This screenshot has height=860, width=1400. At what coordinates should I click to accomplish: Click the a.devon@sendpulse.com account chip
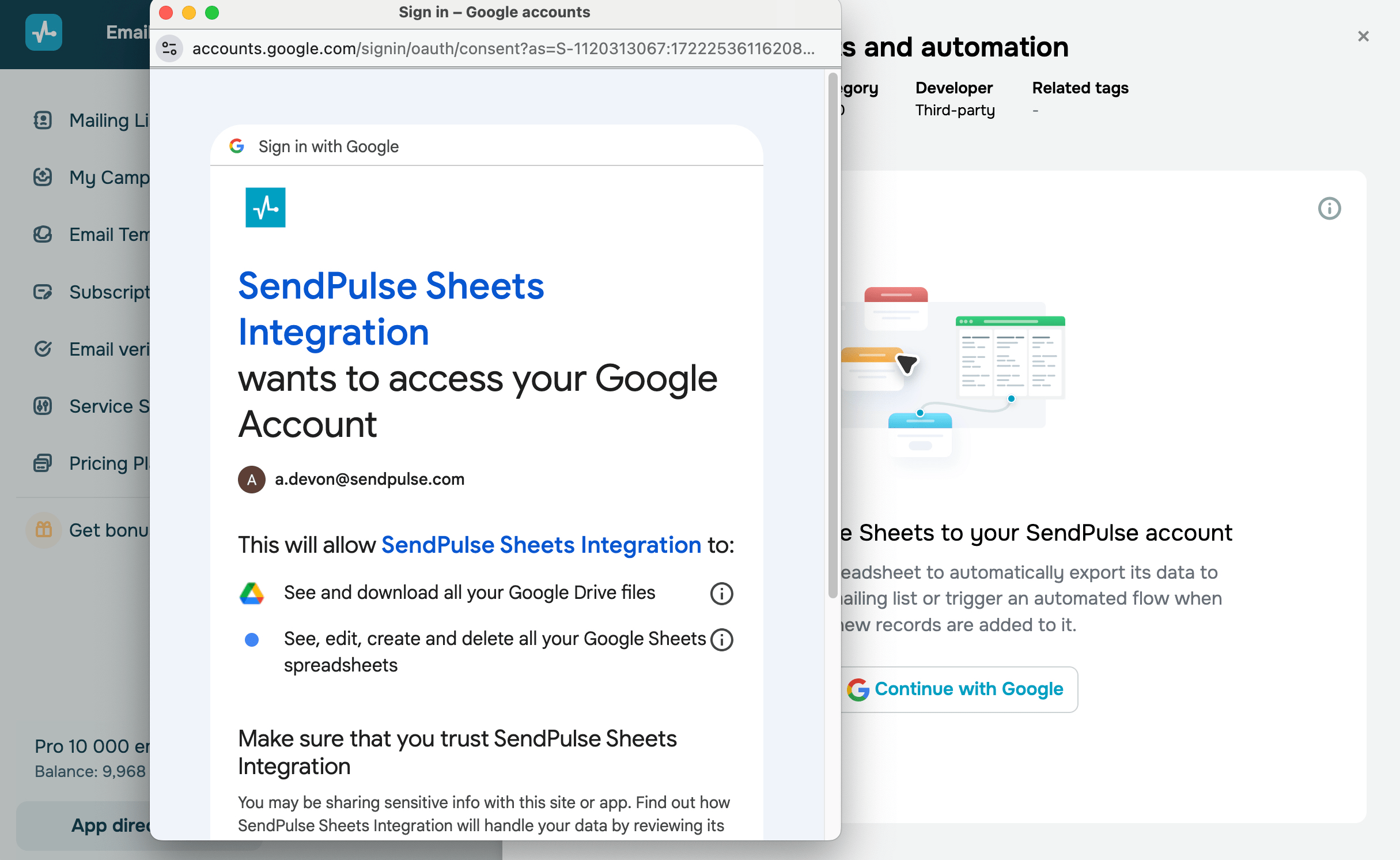[x=351, y=479]
